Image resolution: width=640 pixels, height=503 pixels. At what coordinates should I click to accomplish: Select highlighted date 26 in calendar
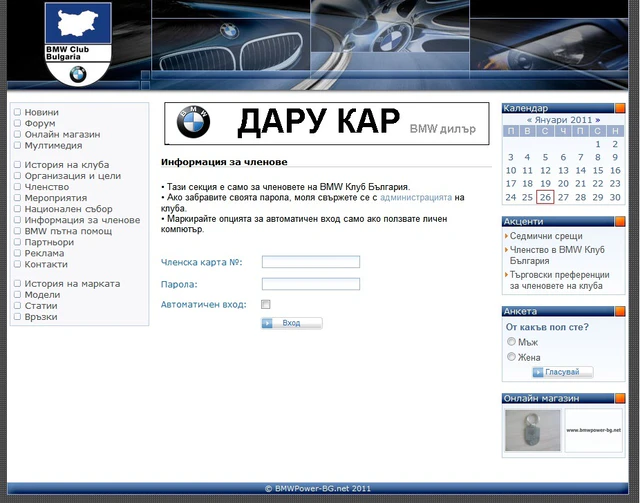tap(545, 197)
